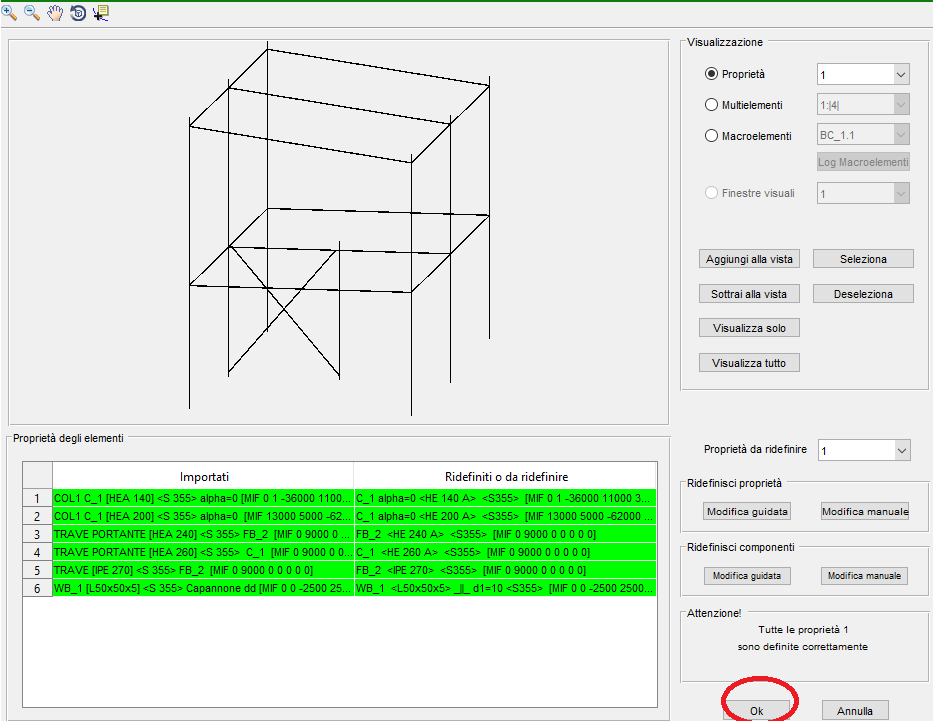Viewport: 937px width, 721px height.
Task: Open the Finestre visuali dropdown
Action: pos(863,194)
